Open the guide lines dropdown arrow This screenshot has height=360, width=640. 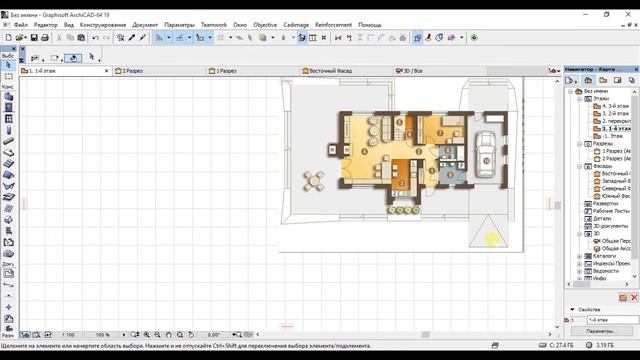pos(169,38)
